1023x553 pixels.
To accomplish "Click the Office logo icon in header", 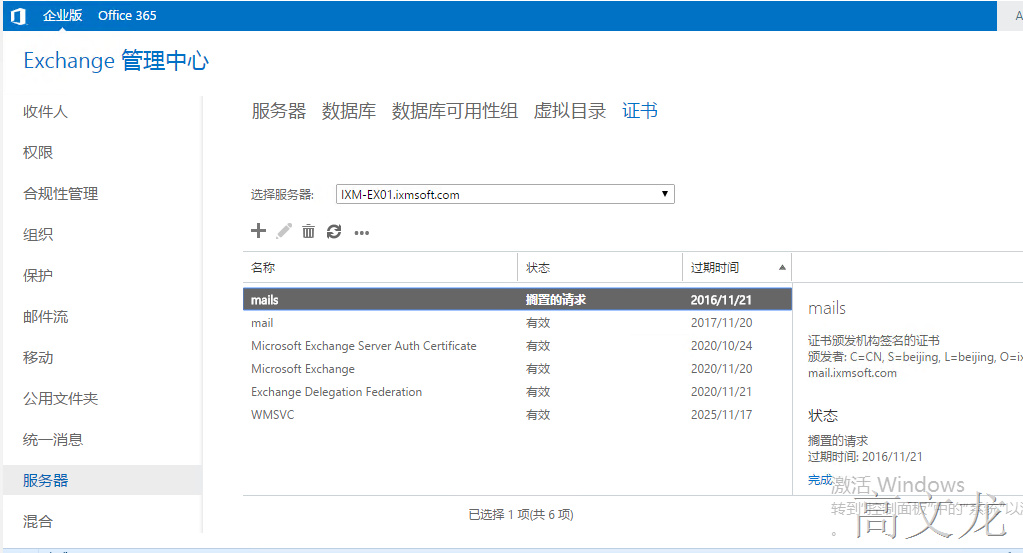I will point(18,16).
